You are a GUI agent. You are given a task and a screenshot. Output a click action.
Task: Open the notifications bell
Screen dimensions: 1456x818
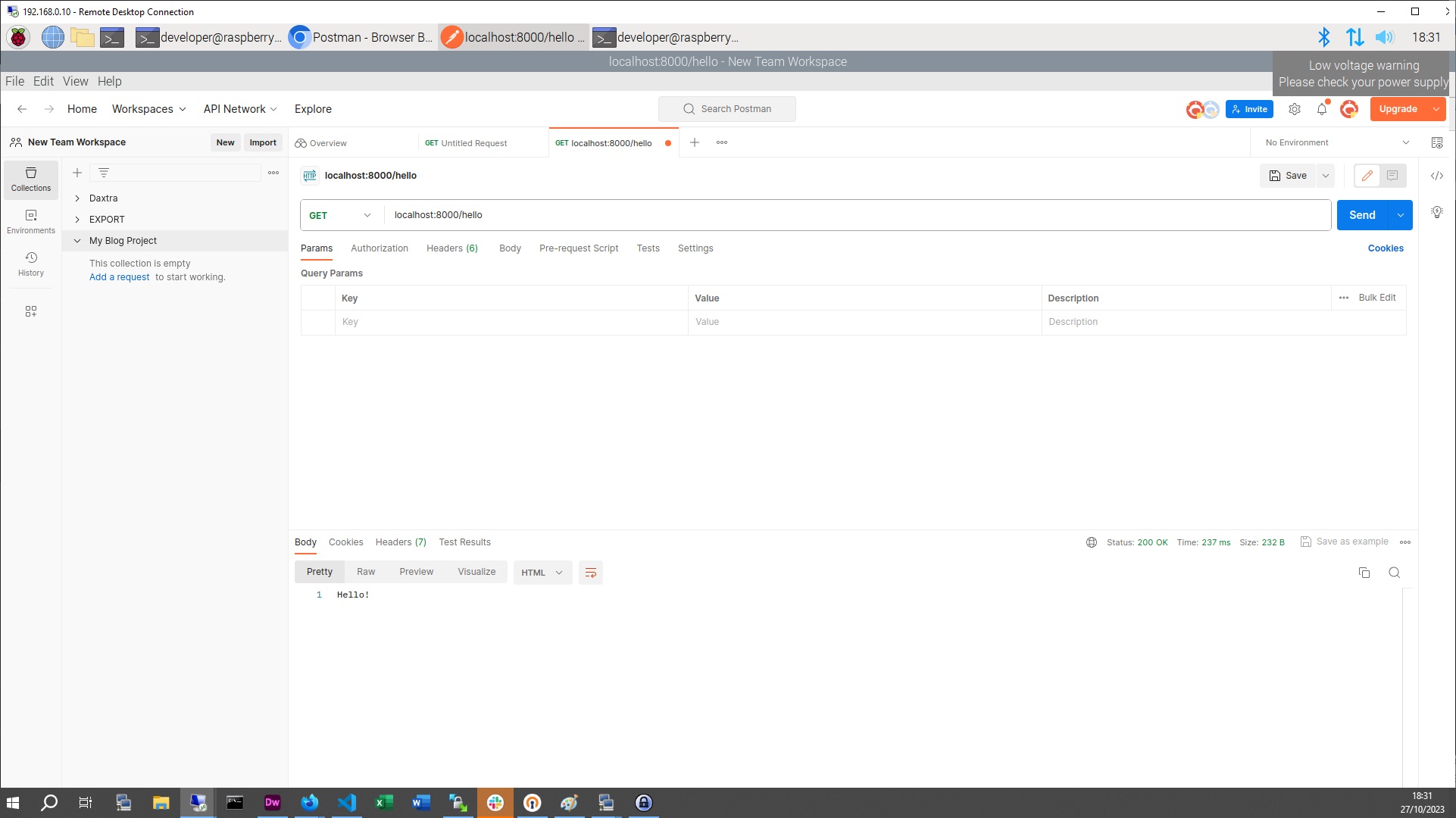(1322, 109)
